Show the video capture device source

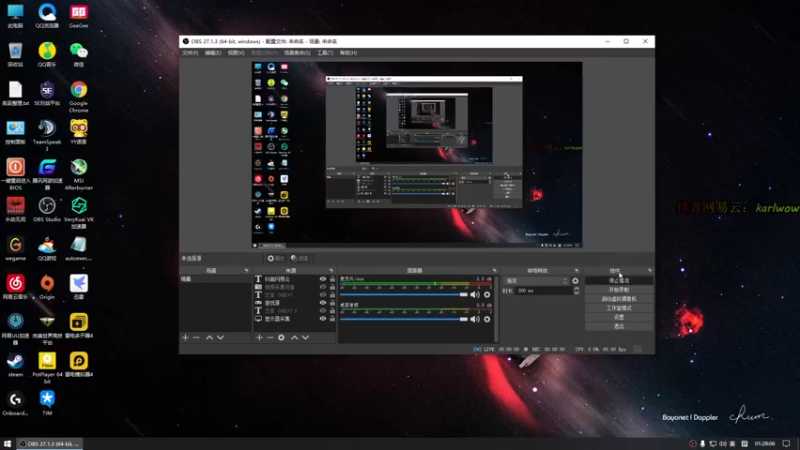click(x=322, y=287)
